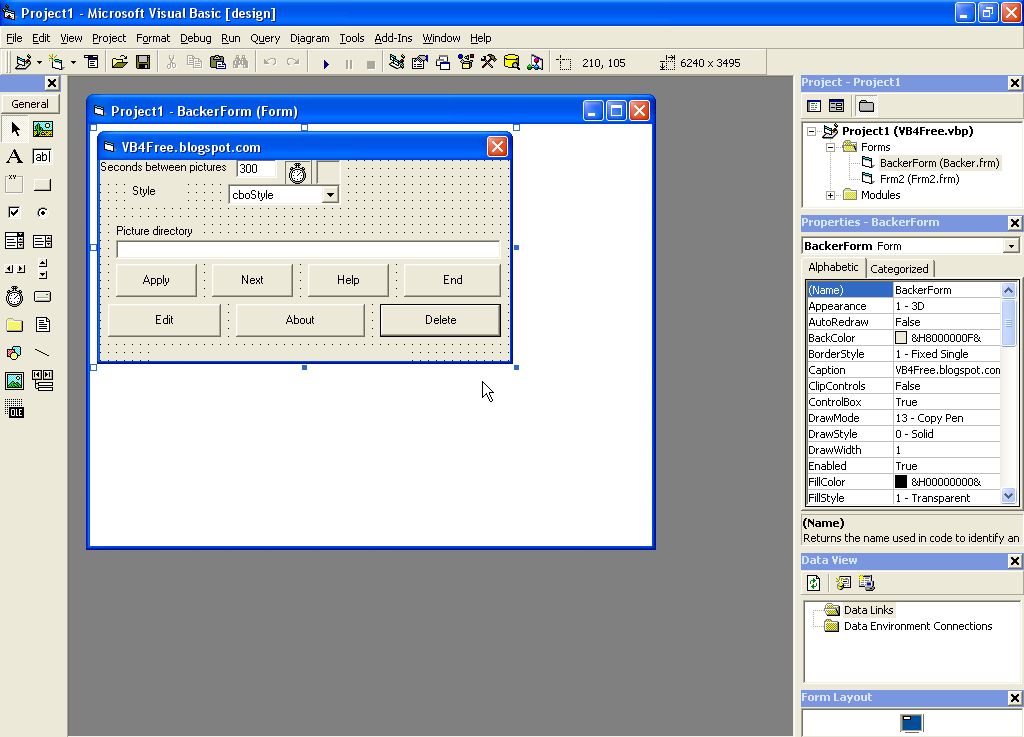Click the Toolbox toolbar icon
The image size is (1024, 737).
488,62
